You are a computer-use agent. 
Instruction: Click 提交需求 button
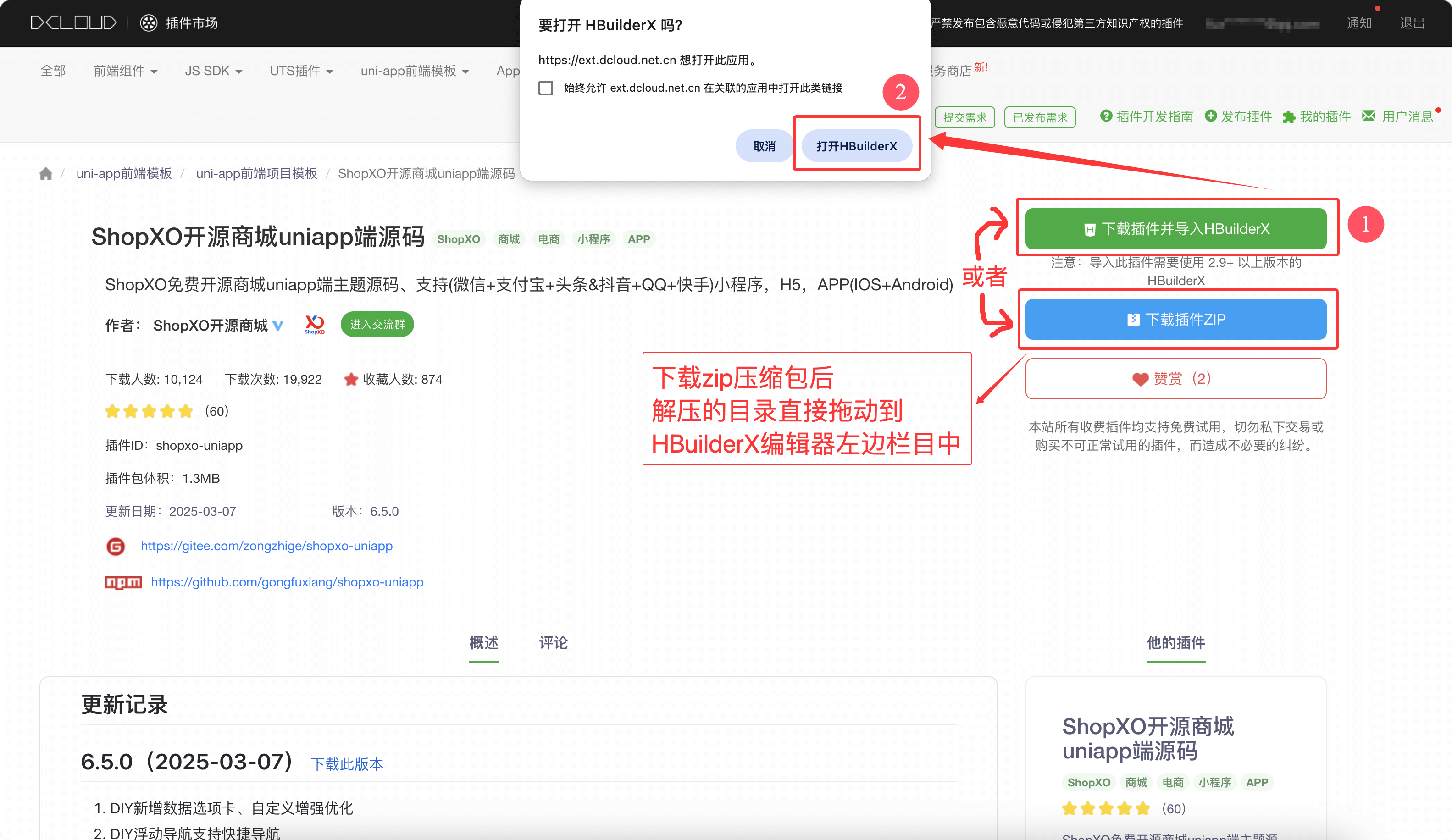coord(964,117)
